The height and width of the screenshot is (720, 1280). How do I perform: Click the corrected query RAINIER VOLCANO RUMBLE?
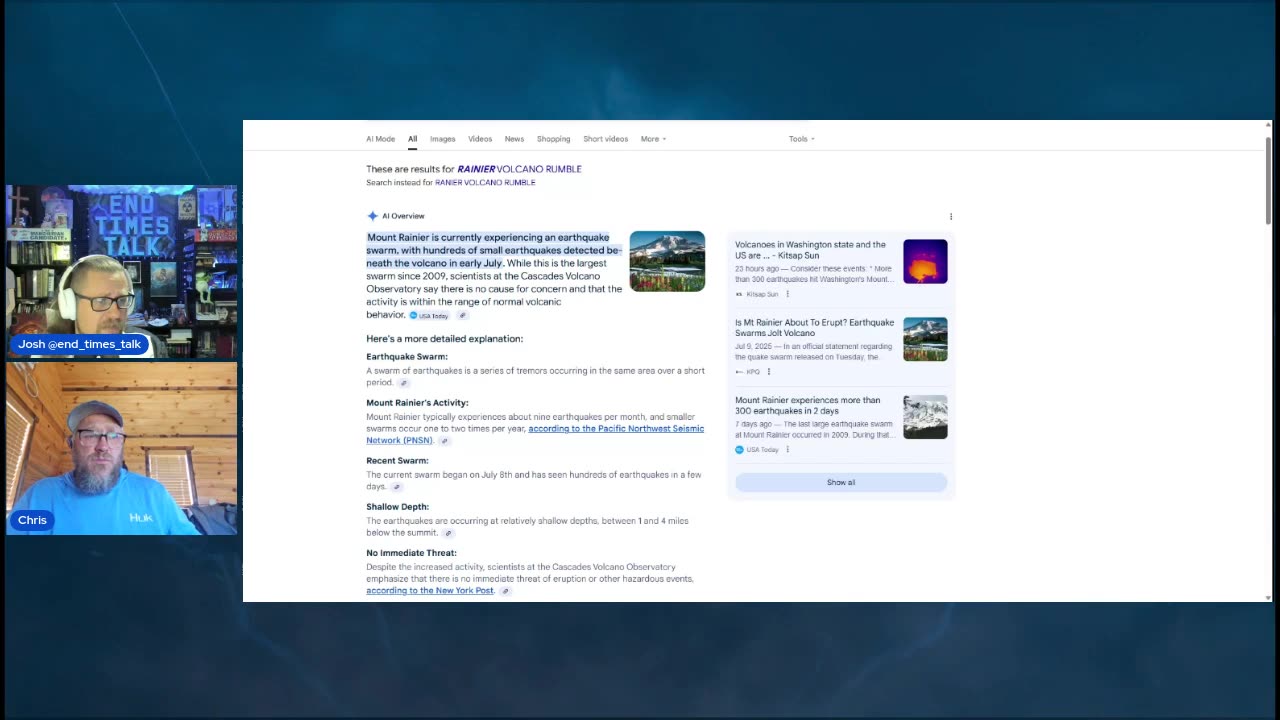point(519,169)
